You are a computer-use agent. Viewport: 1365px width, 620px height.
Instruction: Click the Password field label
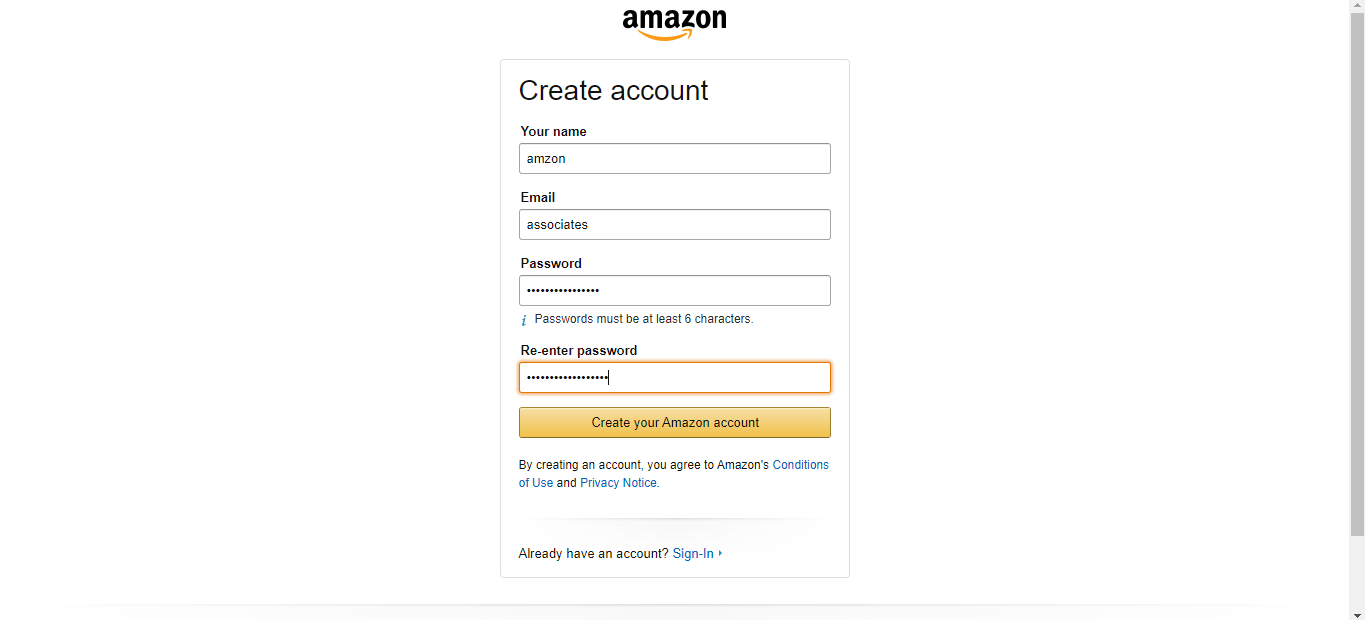click(550, 263)
